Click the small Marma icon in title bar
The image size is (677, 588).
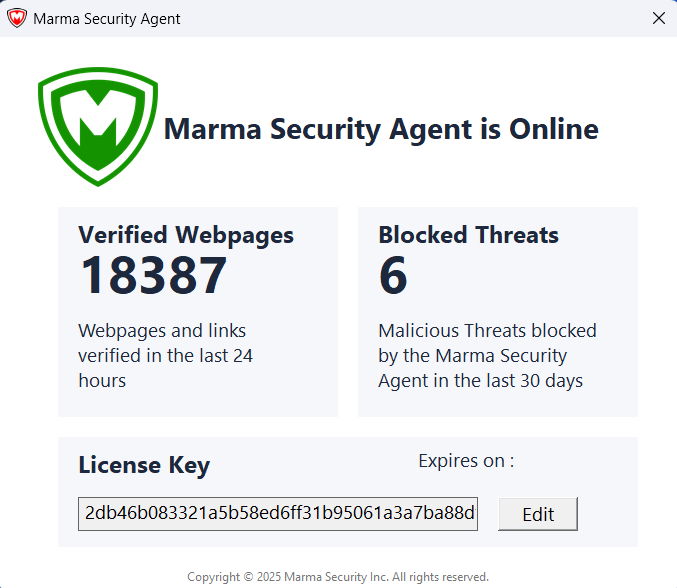point(17,18)
